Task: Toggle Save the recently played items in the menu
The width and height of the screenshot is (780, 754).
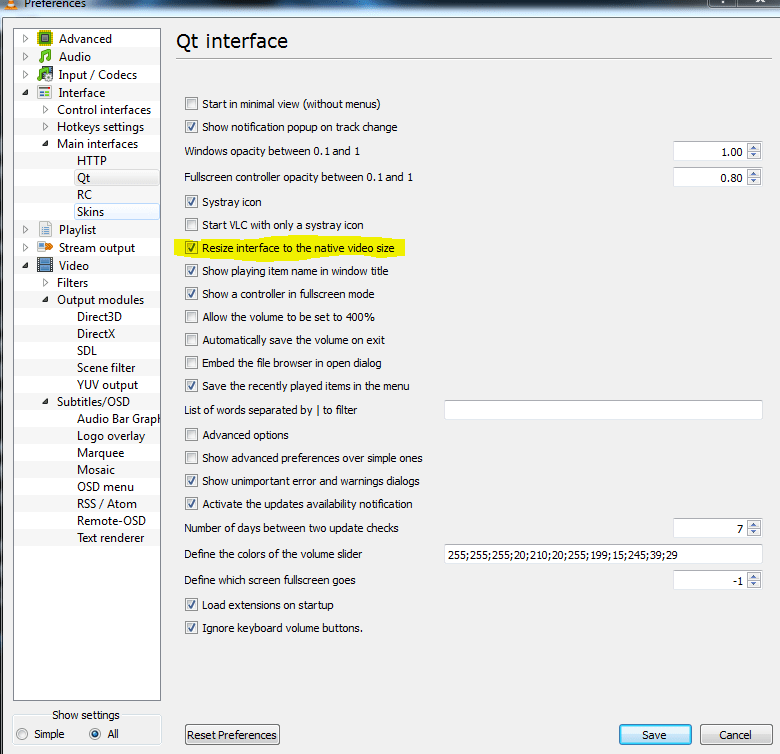Action: pos(191,385)
